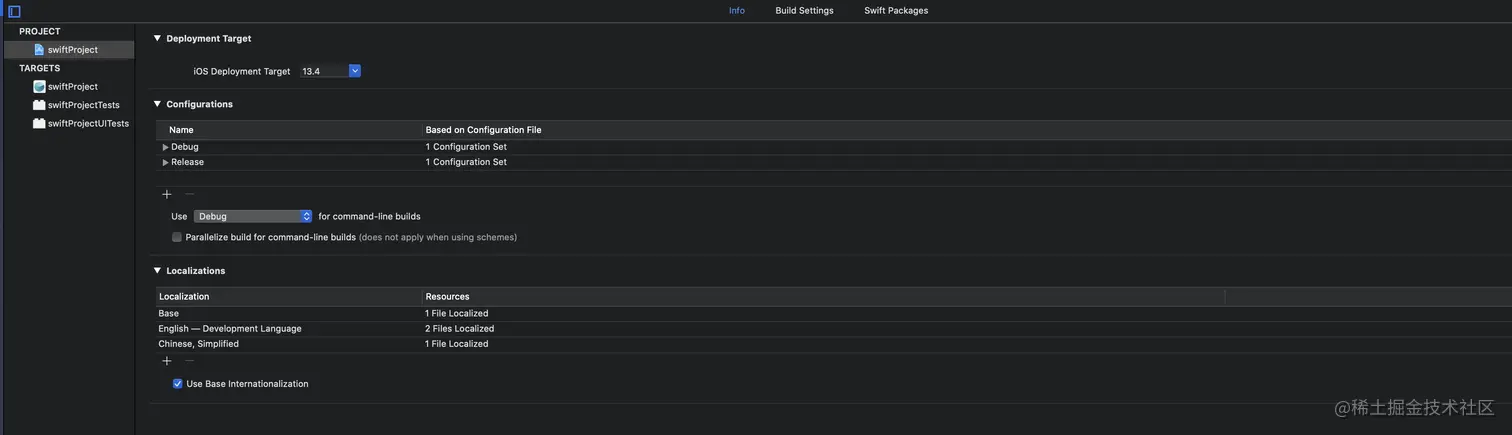Select Chinese, Simplified localization row
Image resolution: width=1512 pixels, height=435 pixels.
pos(833,344)
